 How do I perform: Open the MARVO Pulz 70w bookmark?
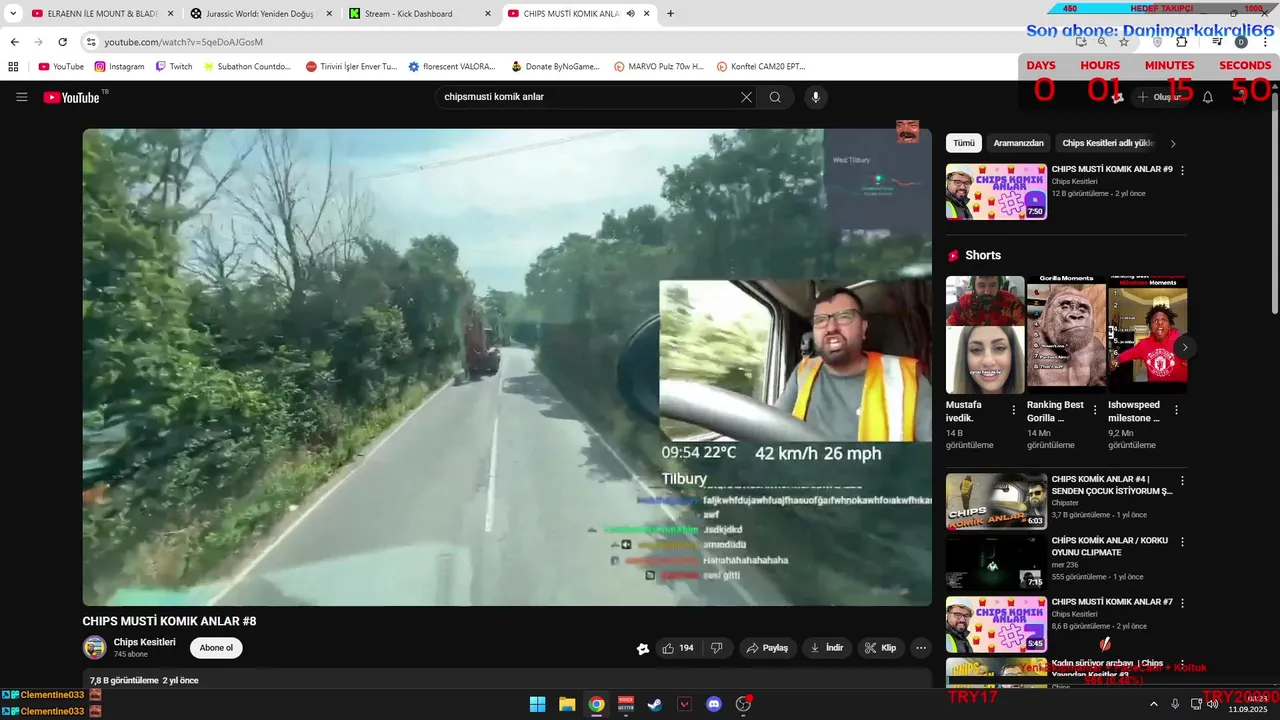coord(659,67)
